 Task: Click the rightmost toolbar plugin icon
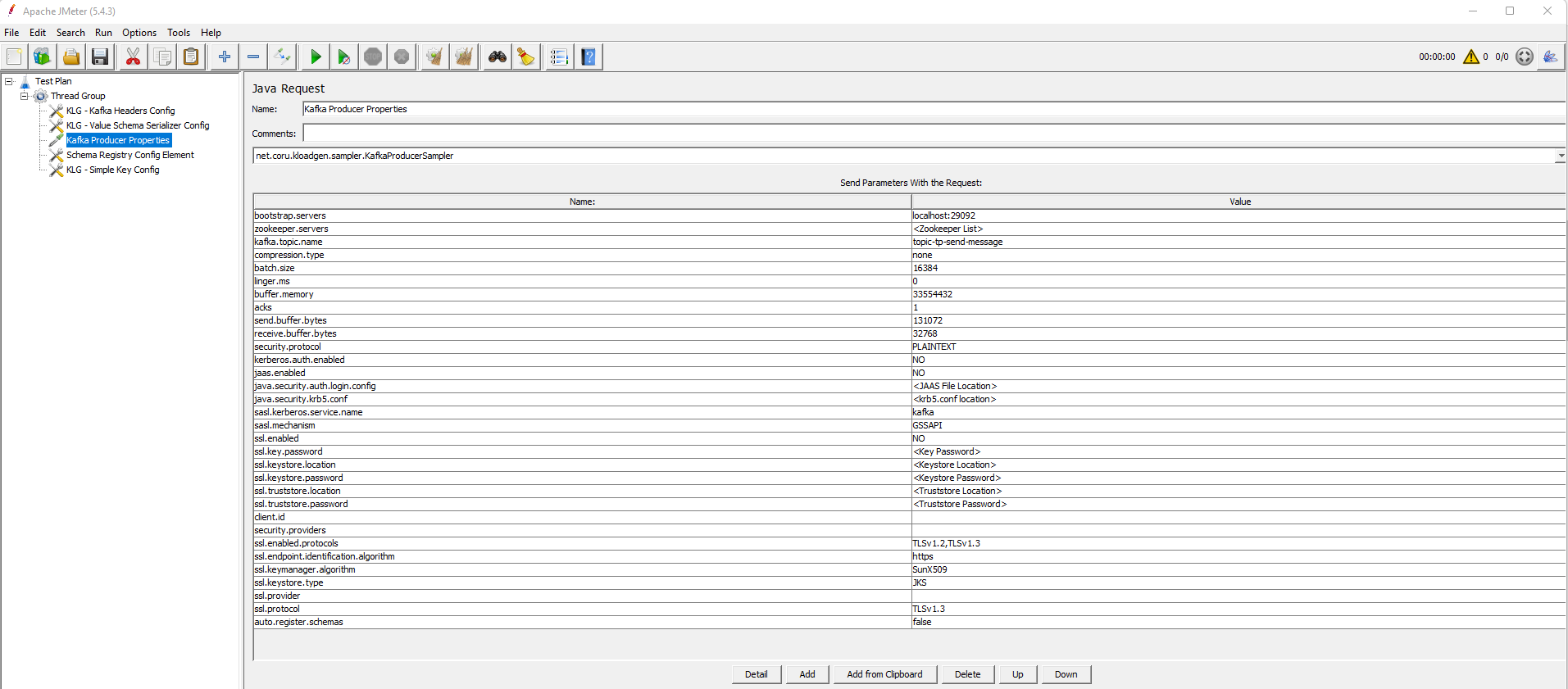[x=1550, y=57]
